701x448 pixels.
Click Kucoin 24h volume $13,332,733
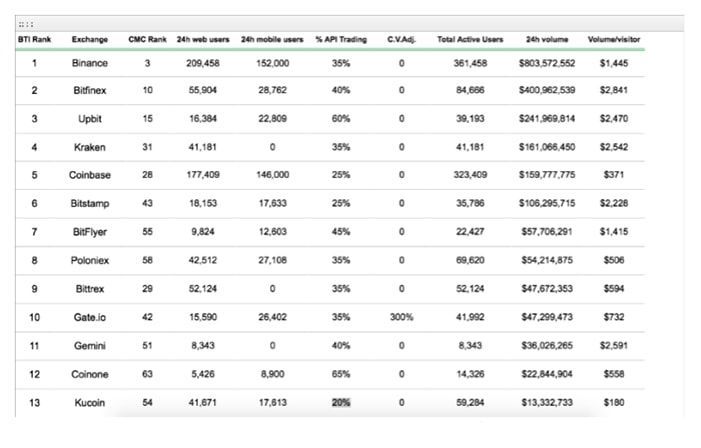tap(547, 403)
